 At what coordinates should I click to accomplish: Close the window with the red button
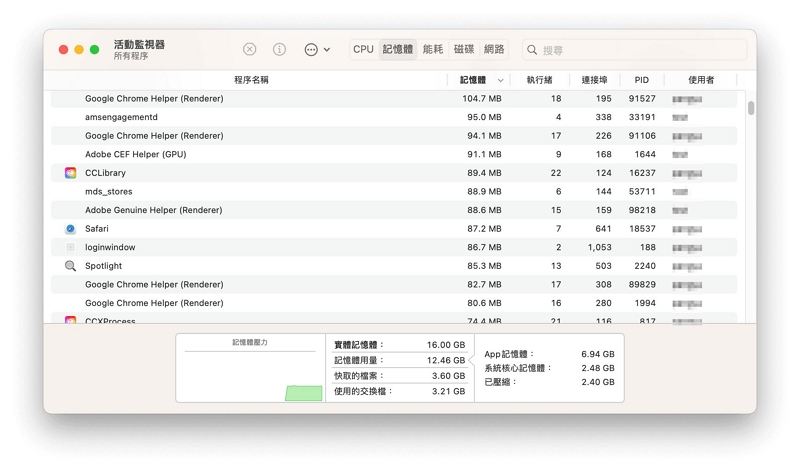[x=63, y=49]
